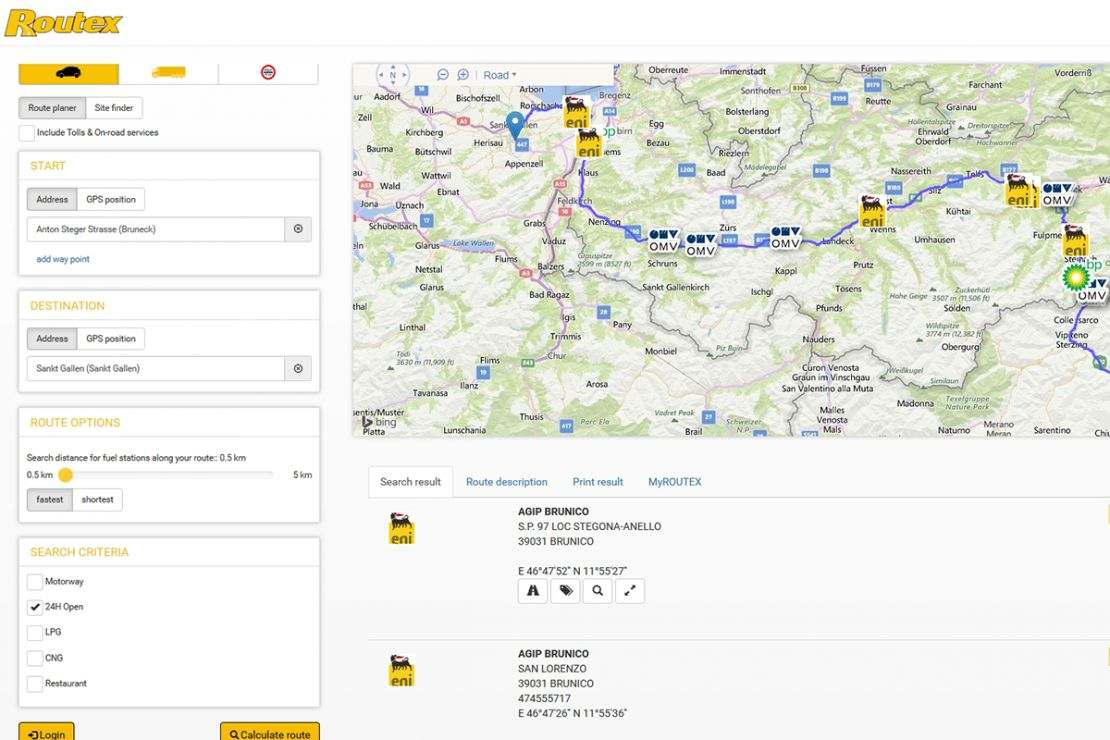Uncheck the 24H Open criterion
1110x740 pixels.
[35, 607]
